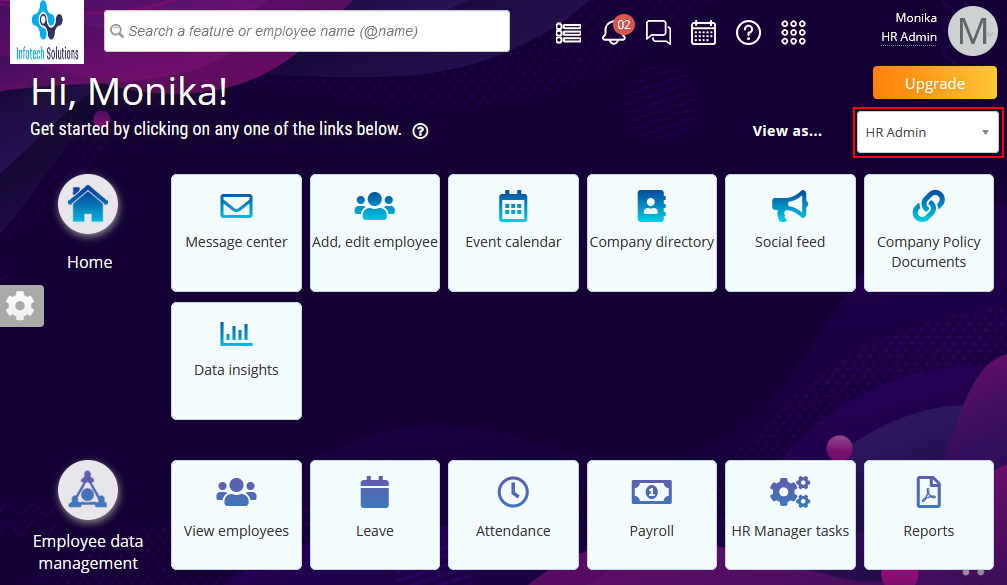Viewport: 1007px width, 585px height.
Task: Open the Company directory tile
Action: tap(651, 232)
